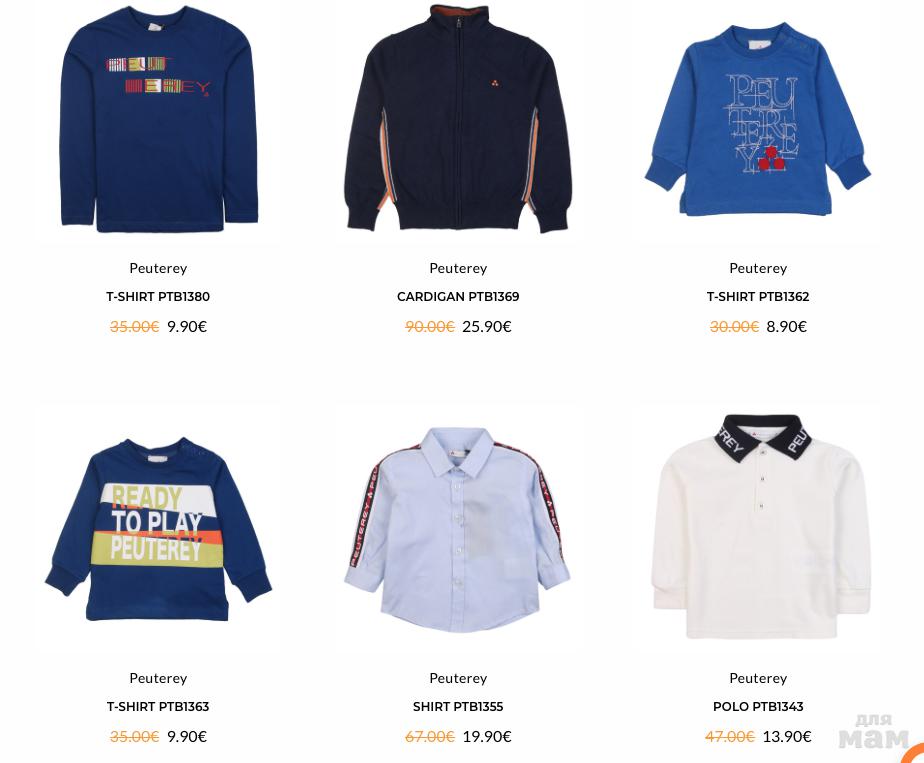Click the CARDIGAN PTB1369 title link
This screenshot has height=763, width=924.
[458, 296]
